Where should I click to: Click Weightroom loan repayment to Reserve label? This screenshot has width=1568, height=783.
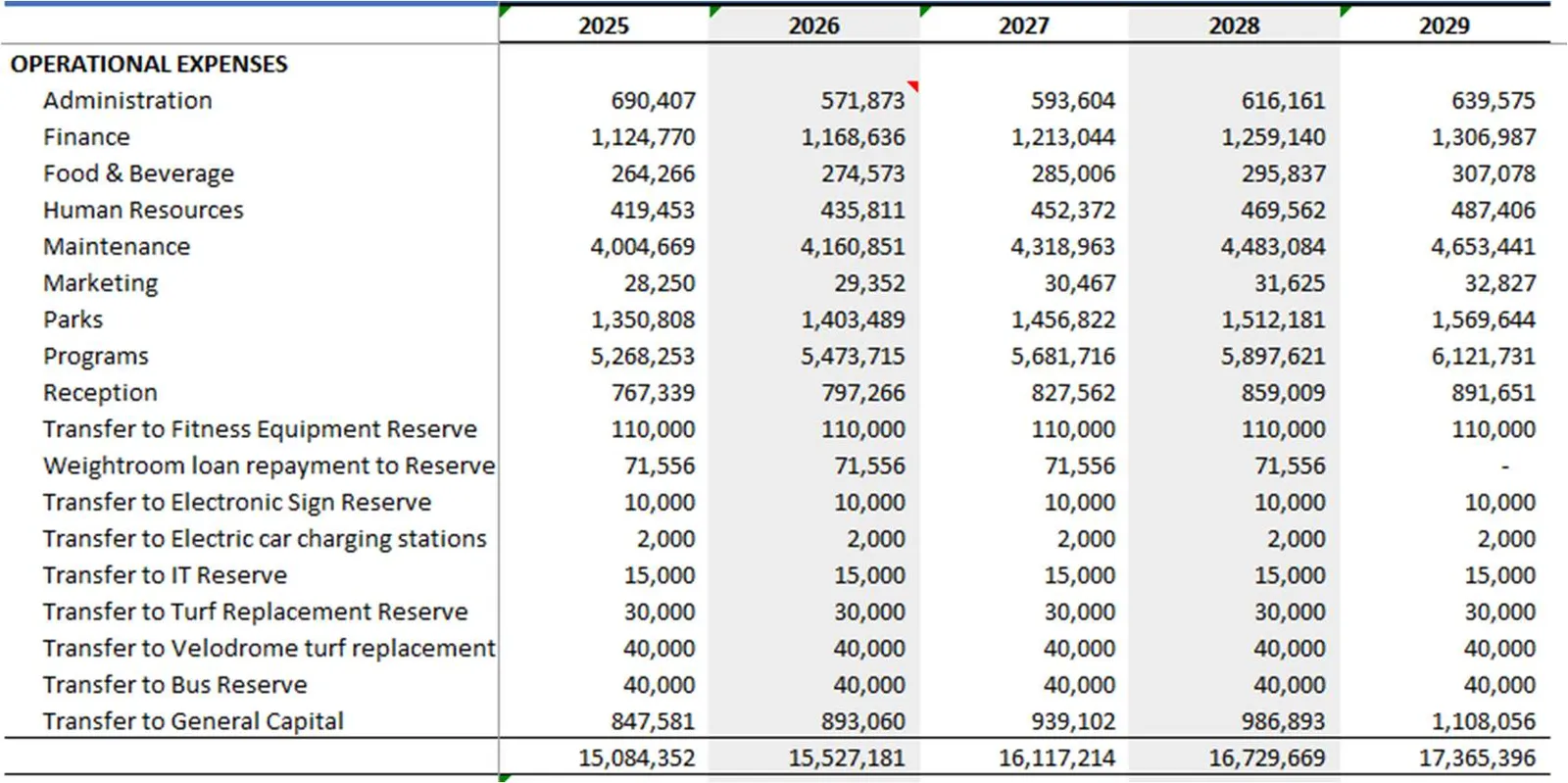click(269, 465)
